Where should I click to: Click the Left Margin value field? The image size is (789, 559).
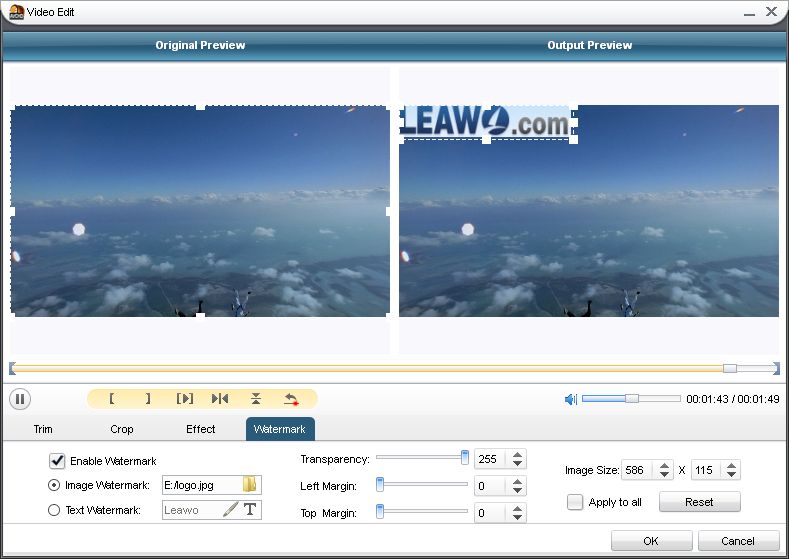coord(492,486)
